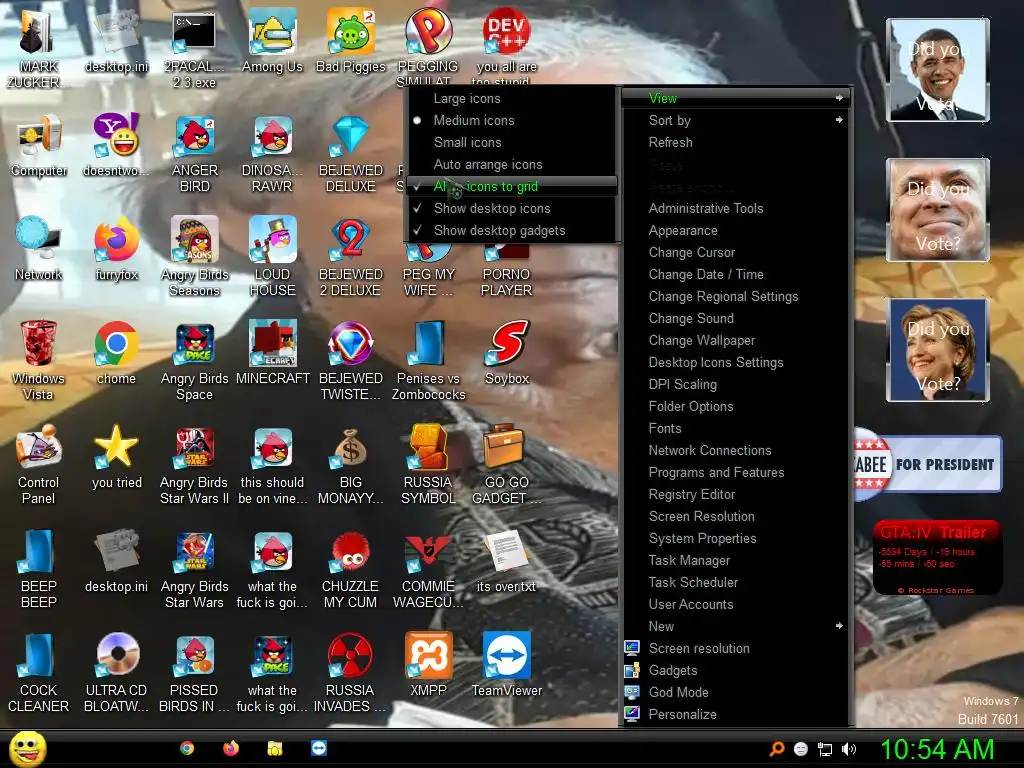Image resolution: width=1024 pixels, height=768 pixels.
Task: Select Medium icons view option
Action: click(511, 121)
